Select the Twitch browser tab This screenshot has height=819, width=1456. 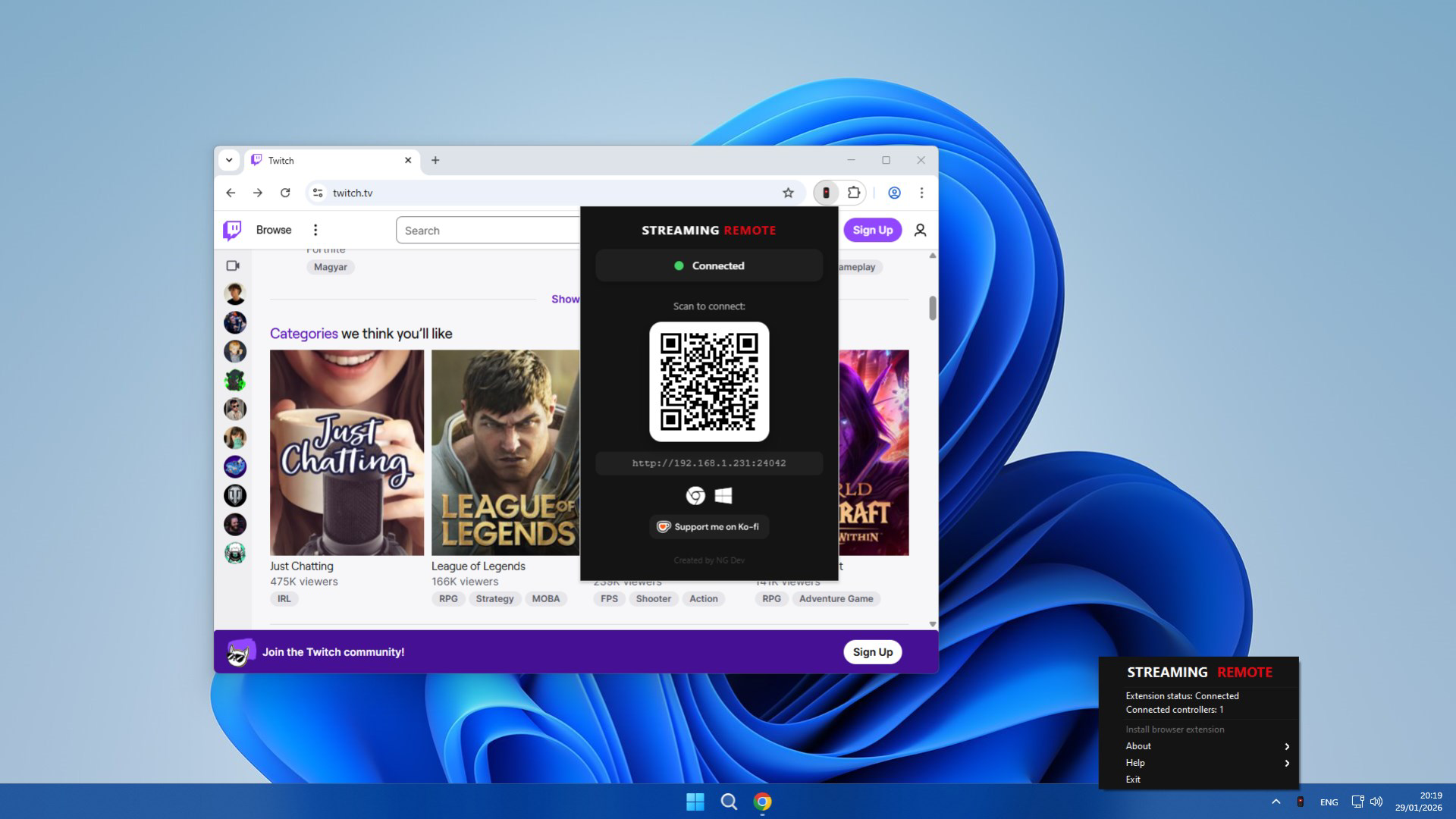(x=331, y=160)
